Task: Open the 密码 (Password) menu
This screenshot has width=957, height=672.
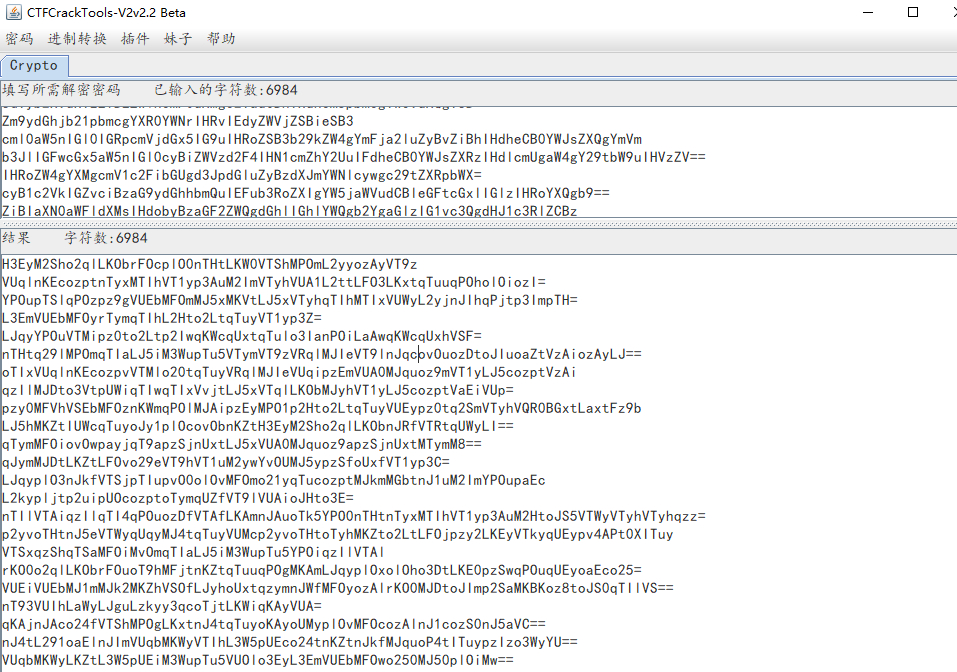Action: coord(20,40)
